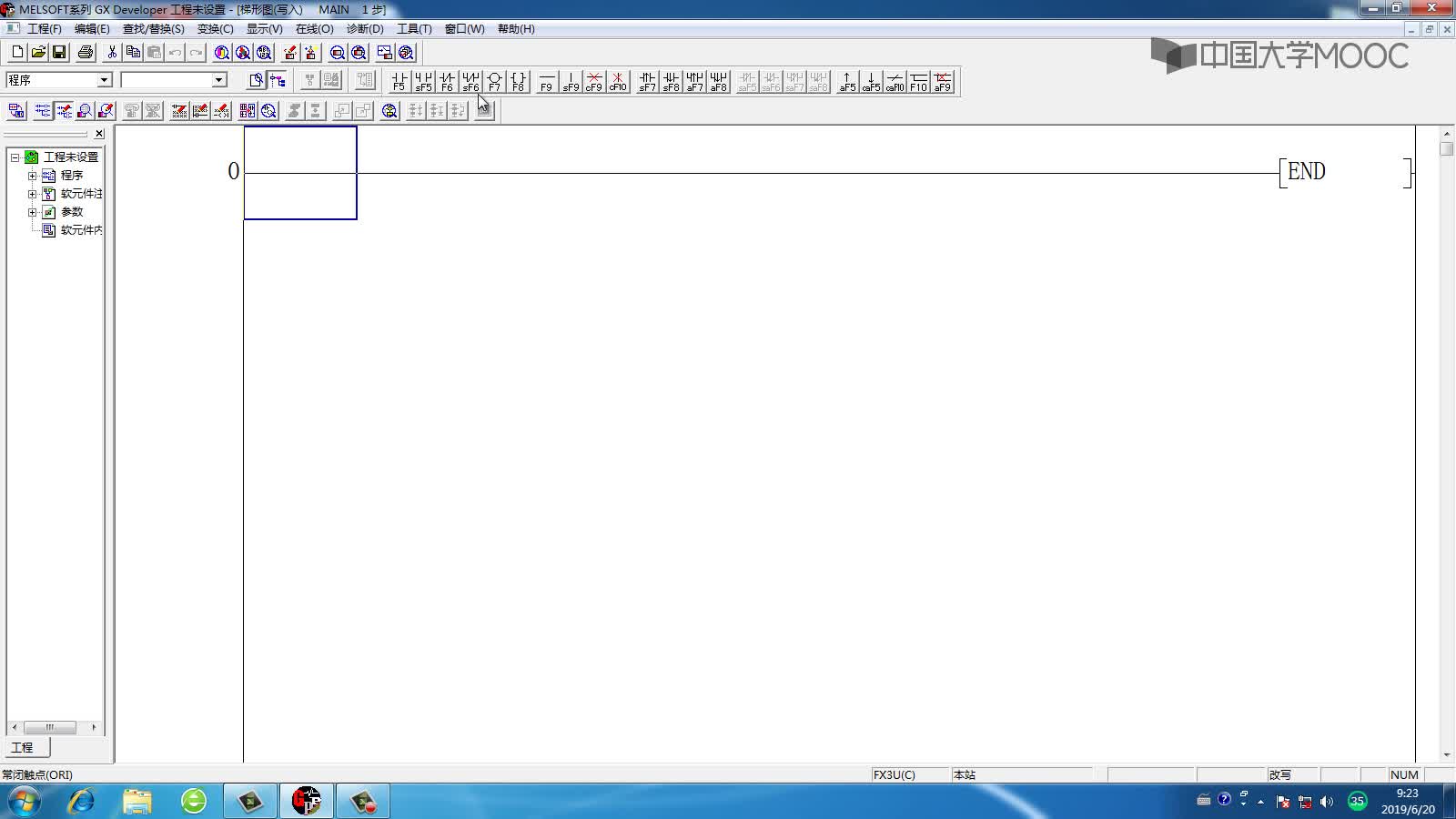
Task: Close the project tree panel
Action: pos(99,134)
